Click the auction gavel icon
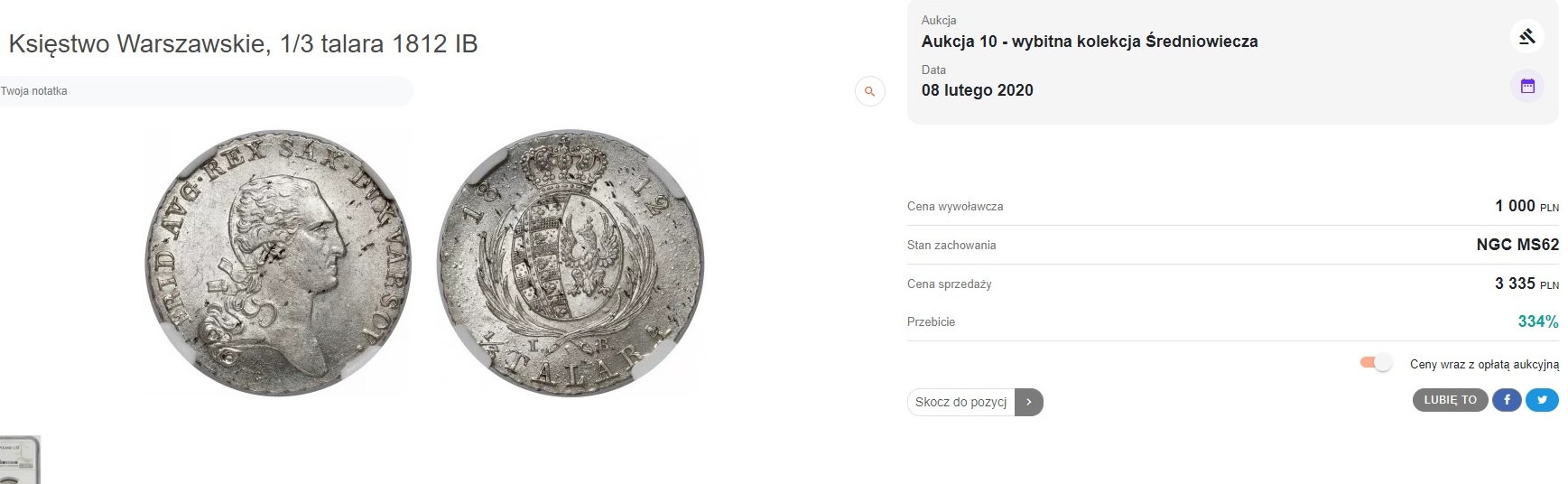Viewport: 1568px width, 484px height. click(x=1526, y=37)
